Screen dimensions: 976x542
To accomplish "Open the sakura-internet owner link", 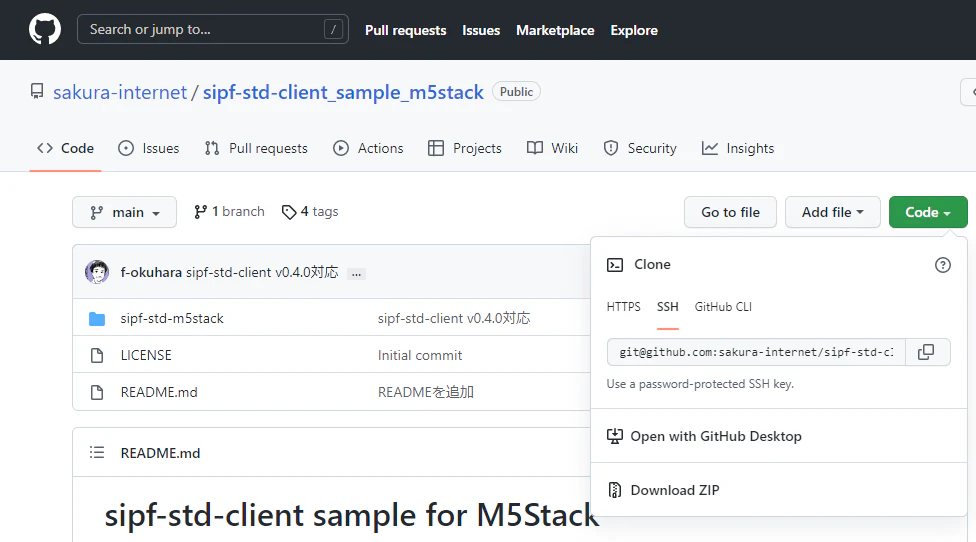I will coord(120,92).
